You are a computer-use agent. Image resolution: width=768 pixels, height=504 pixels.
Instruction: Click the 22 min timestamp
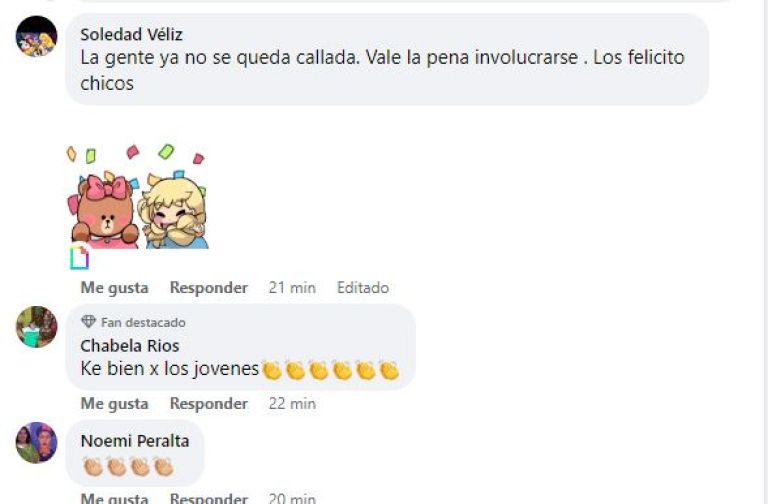click(x=292, y=404)
